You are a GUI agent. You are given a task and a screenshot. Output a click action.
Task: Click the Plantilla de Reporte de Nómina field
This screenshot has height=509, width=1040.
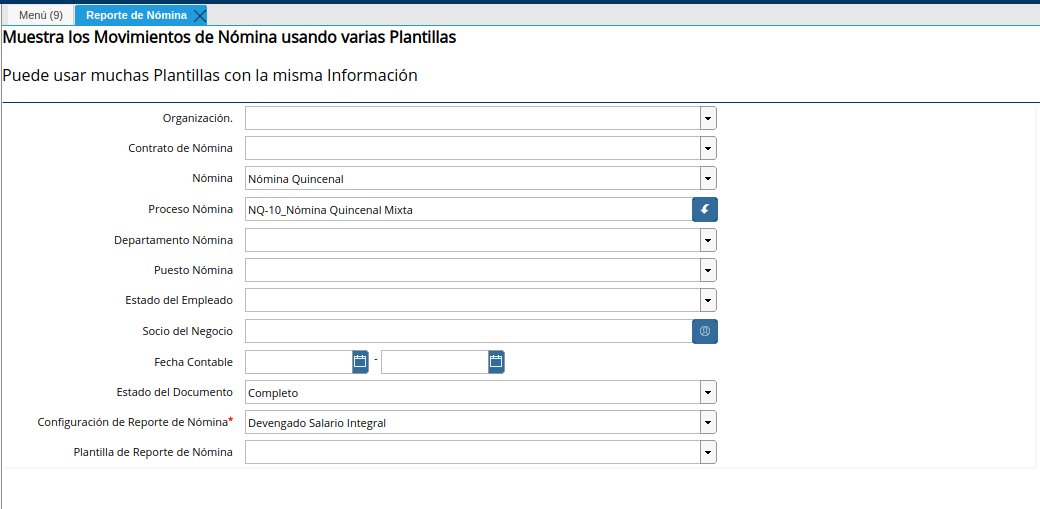[473, 453]
